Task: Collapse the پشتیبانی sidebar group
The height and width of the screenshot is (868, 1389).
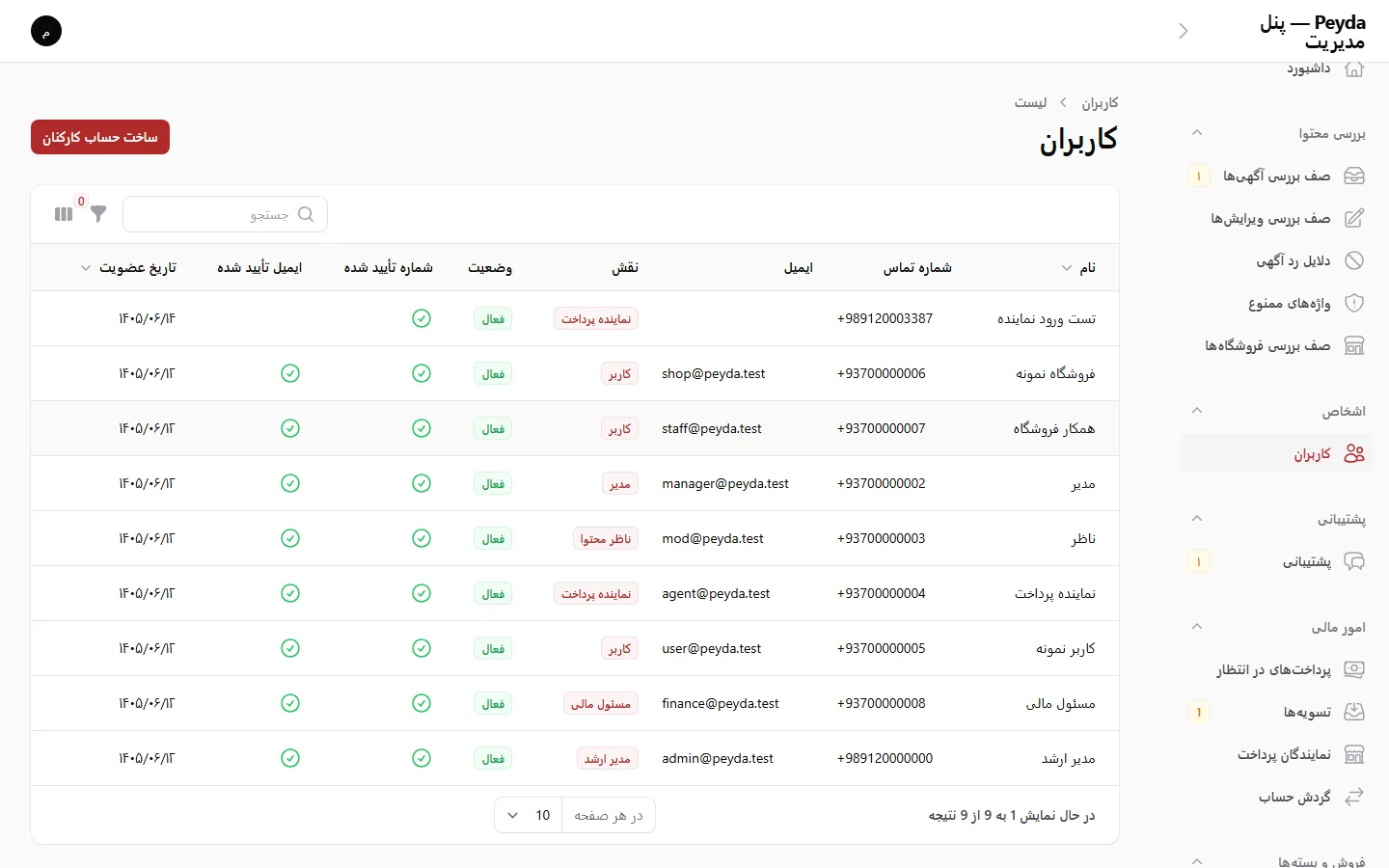Action: pos(1197,519)
